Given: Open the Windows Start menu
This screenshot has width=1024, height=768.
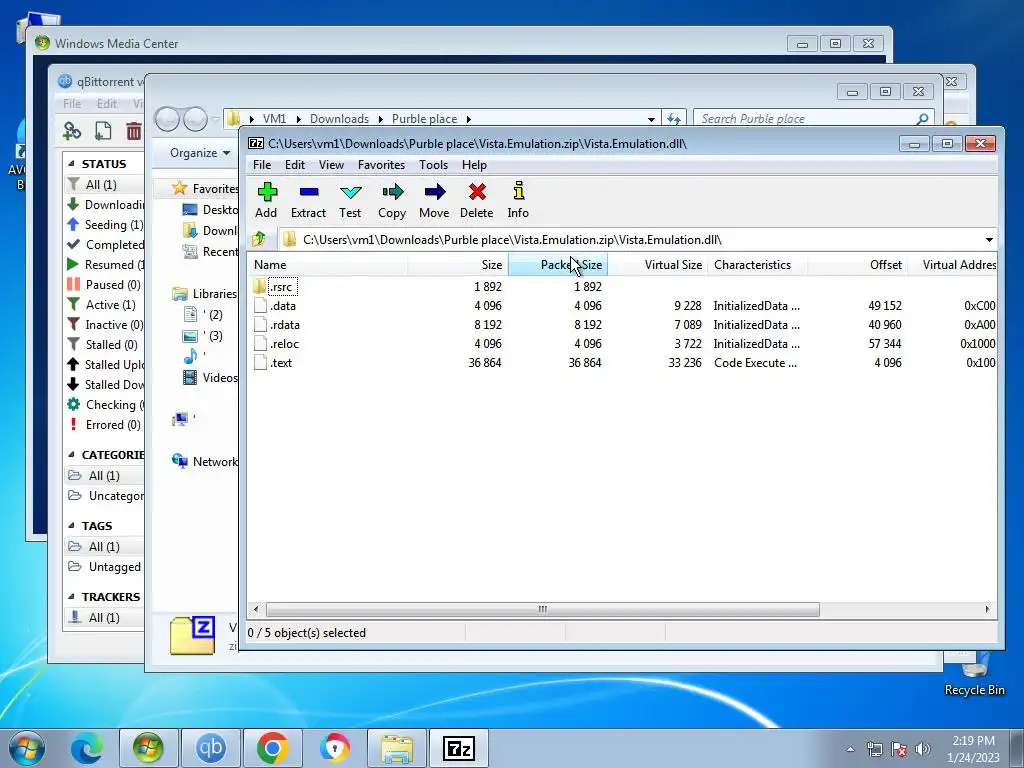Looking at the screenshot, I should click(27, 748).
